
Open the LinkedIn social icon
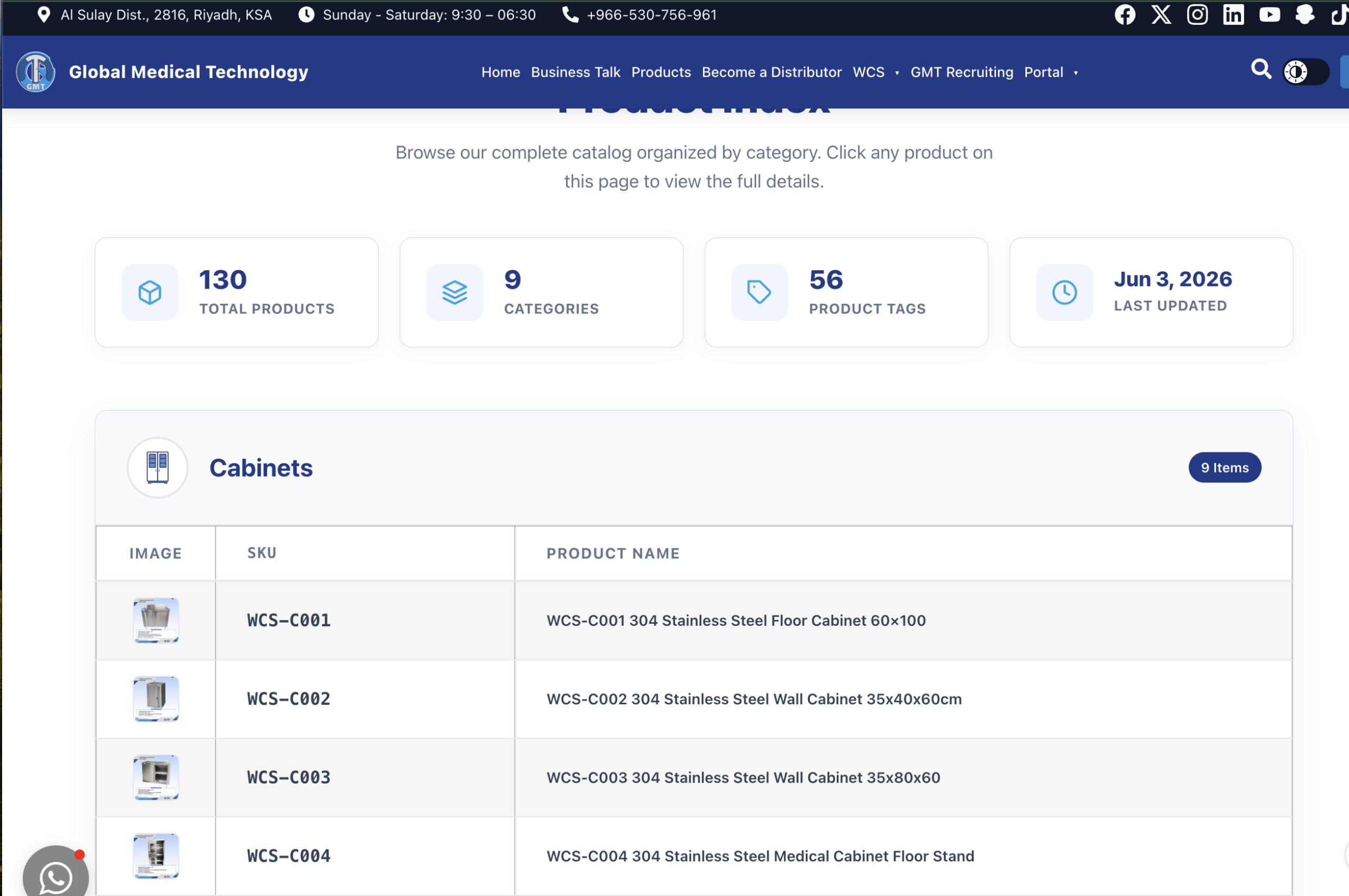coord(1233,15)
